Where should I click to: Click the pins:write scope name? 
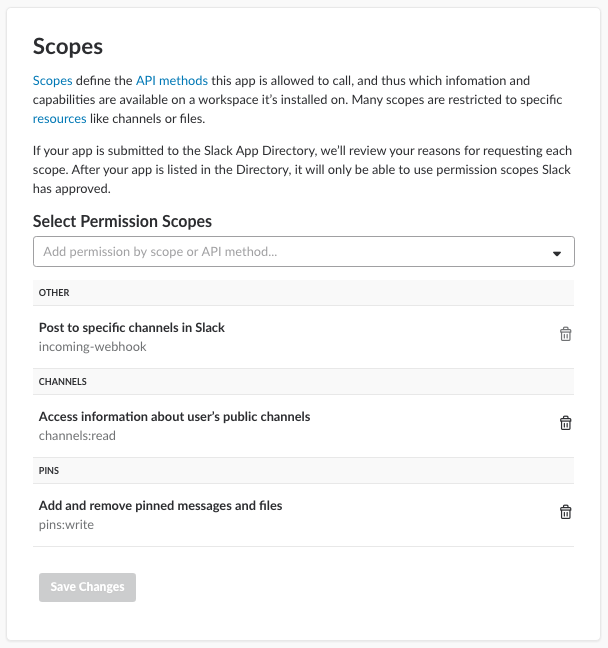coord(66,525)
